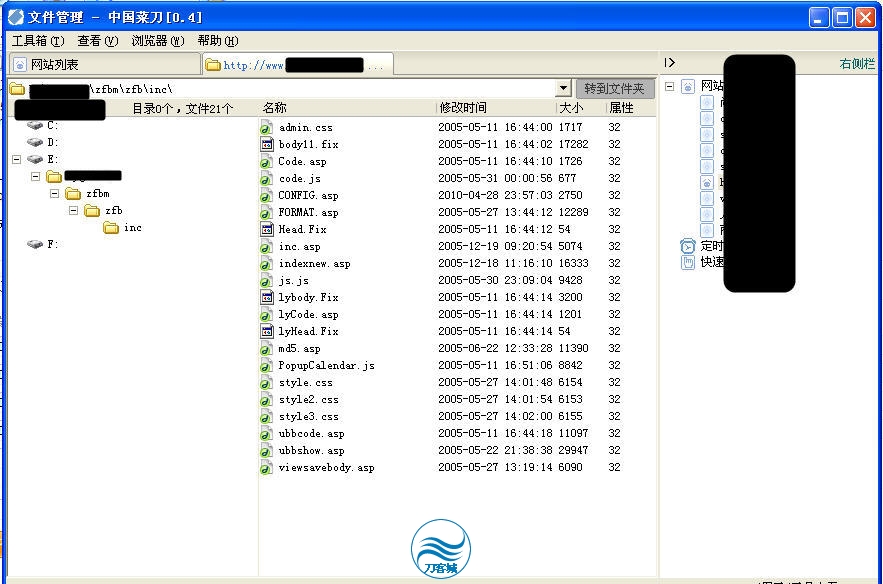The height and width of the screenshot is (584, 883).
Task: Select the style2.css file name
Action: coord(309,400)
